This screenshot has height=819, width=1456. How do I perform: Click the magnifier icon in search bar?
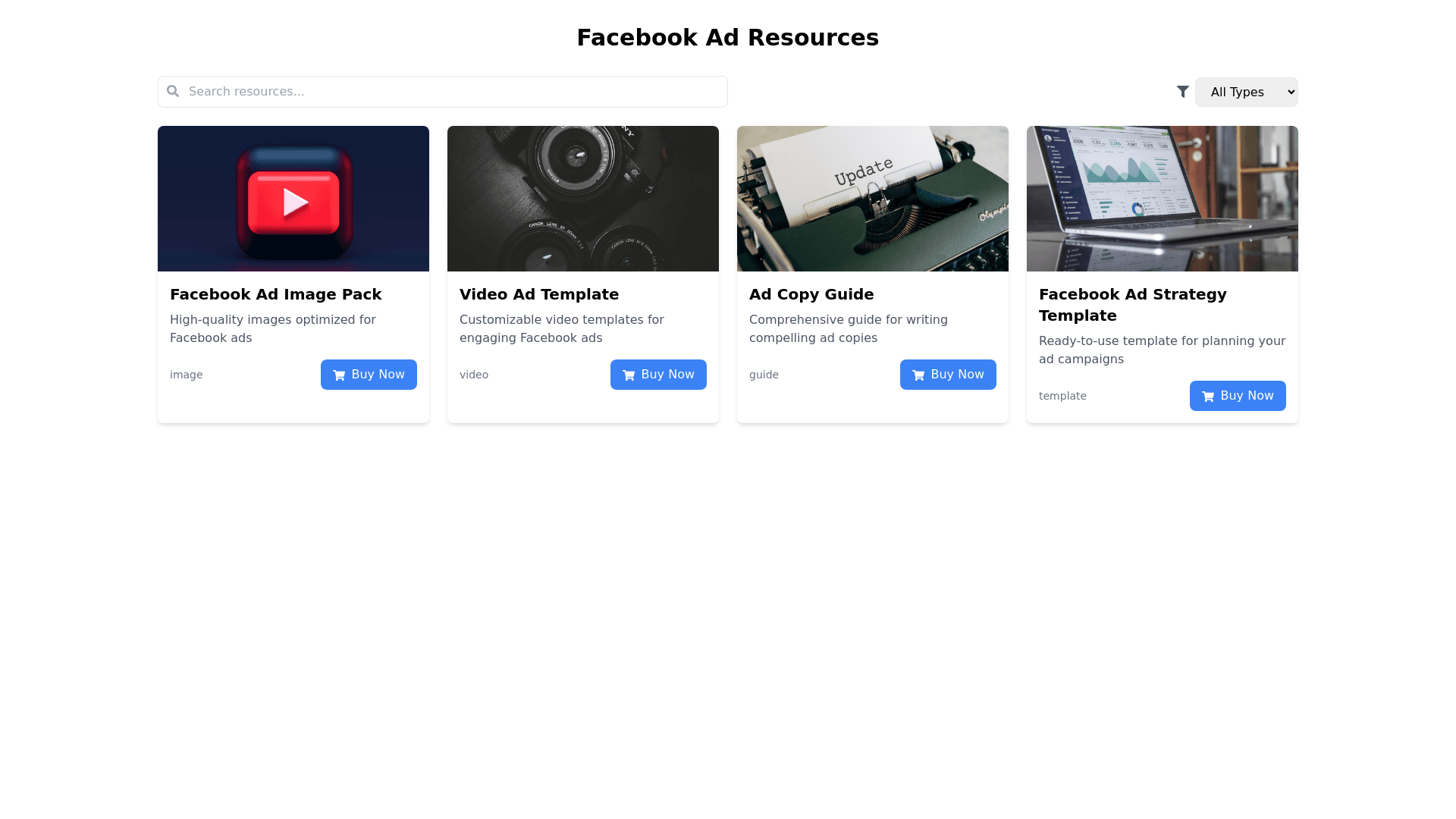(173, 92)
